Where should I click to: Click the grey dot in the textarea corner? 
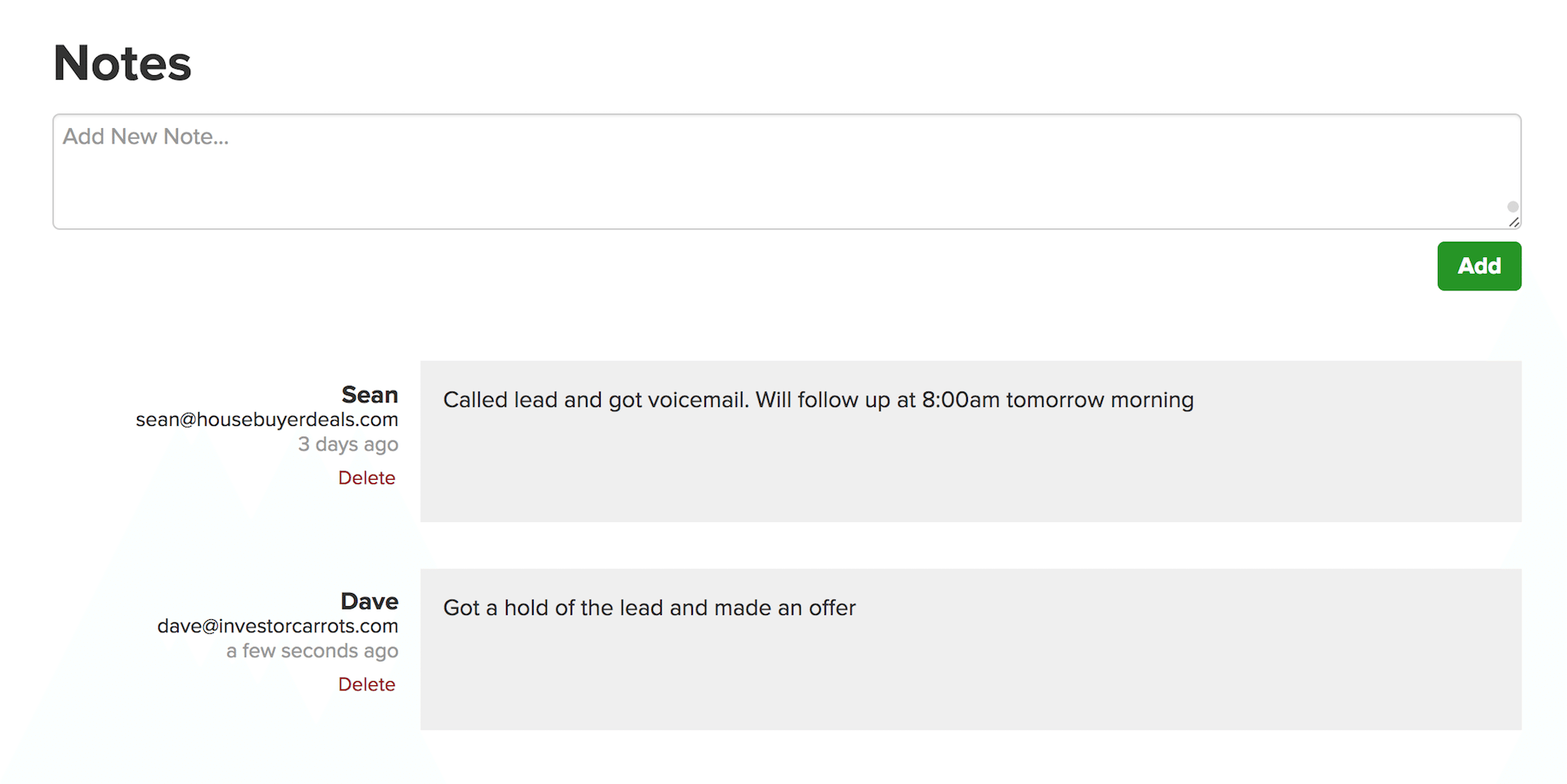coord(1512,207)
